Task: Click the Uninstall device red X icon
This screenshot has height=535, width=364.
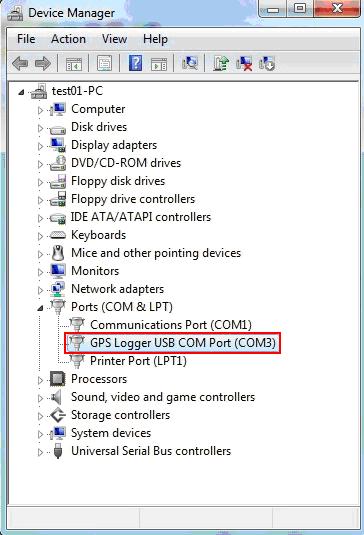Action: (244, 63)
